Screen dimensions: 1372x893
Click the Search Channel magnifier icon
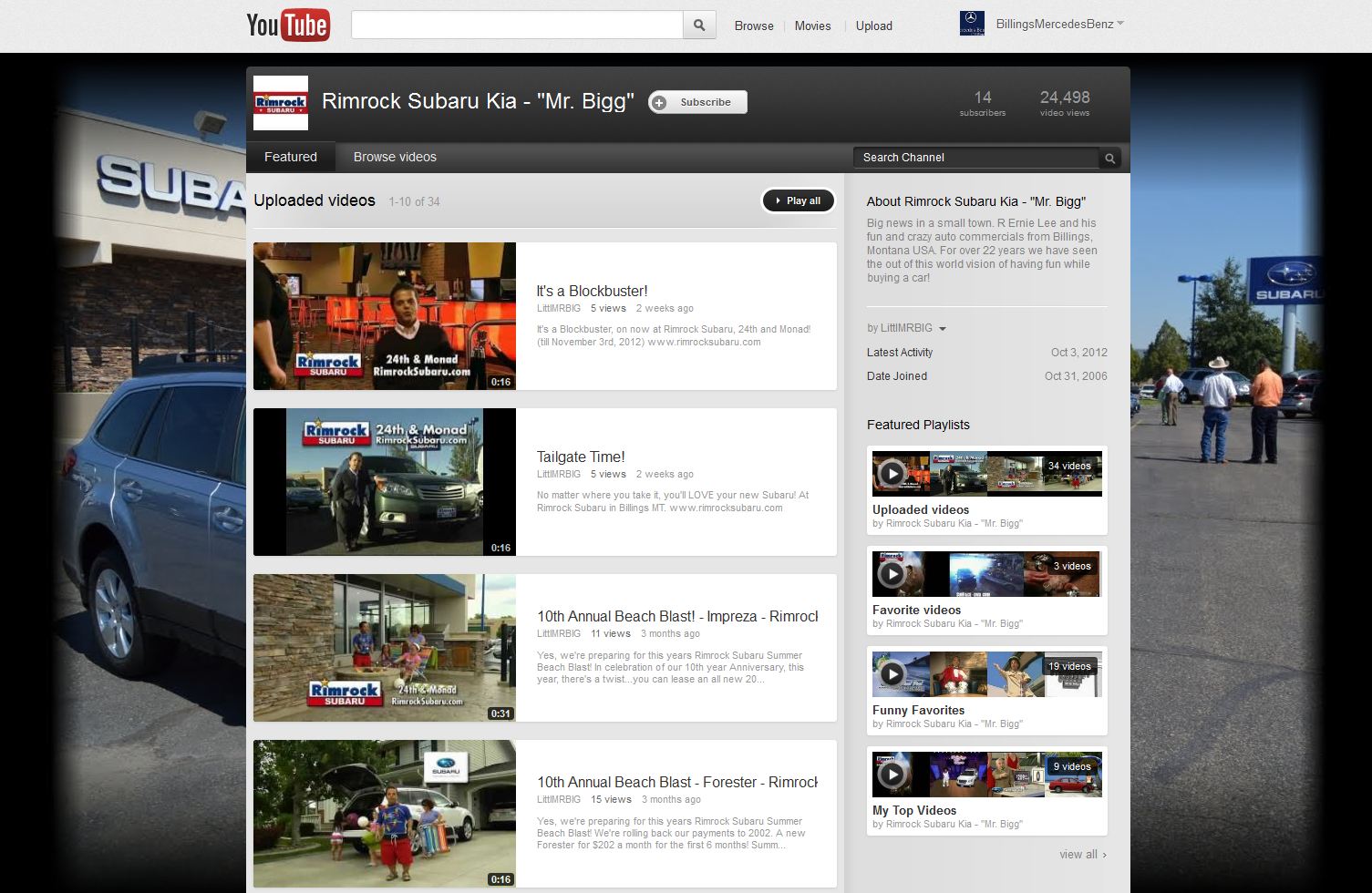(1109, 157)
